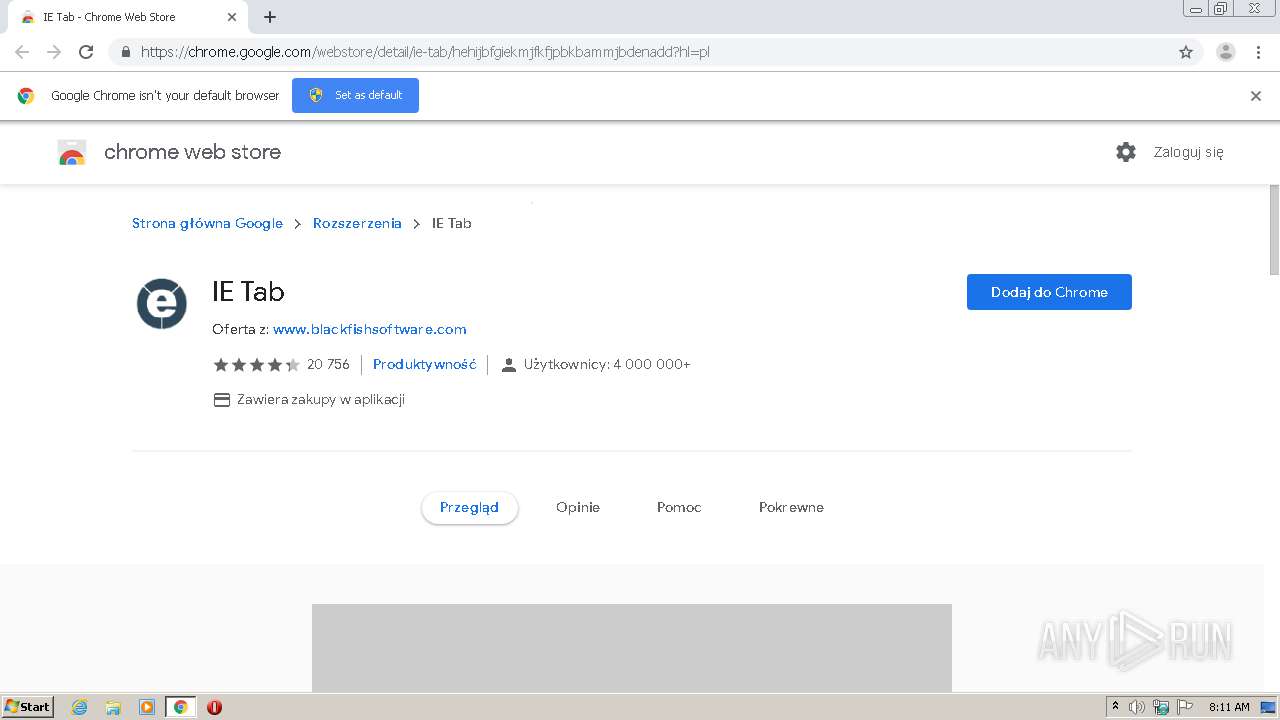Click the 'IE Tab' breadcrumb text
This screenshot has width=1280, height=720.
[x=451, y=223]
